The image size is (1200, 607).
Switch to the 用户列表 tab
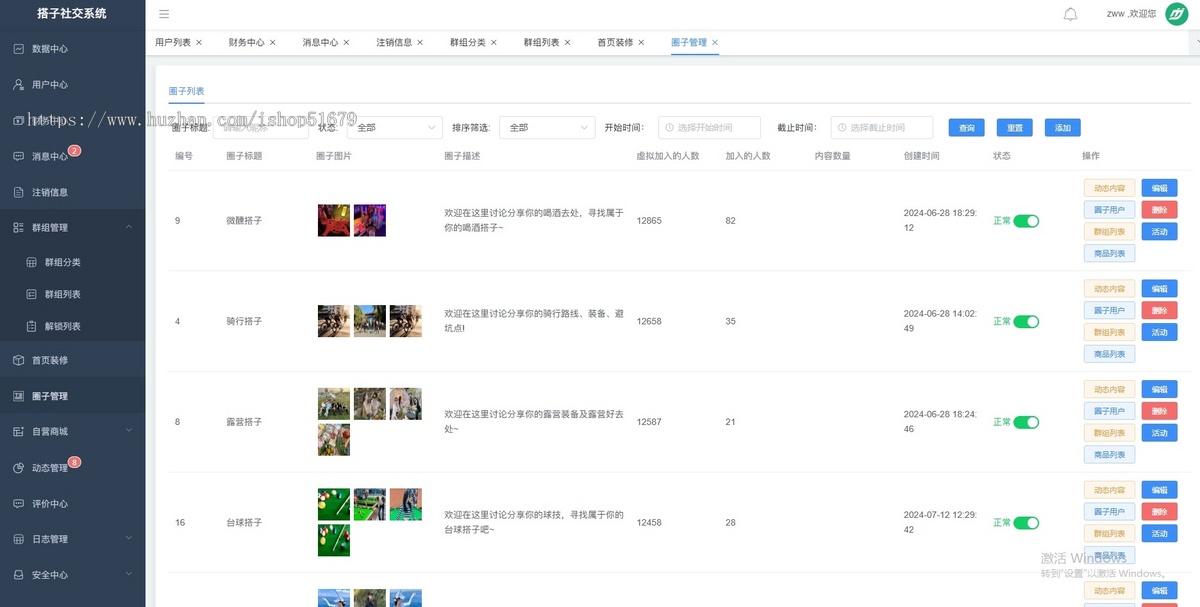point(173,42)
